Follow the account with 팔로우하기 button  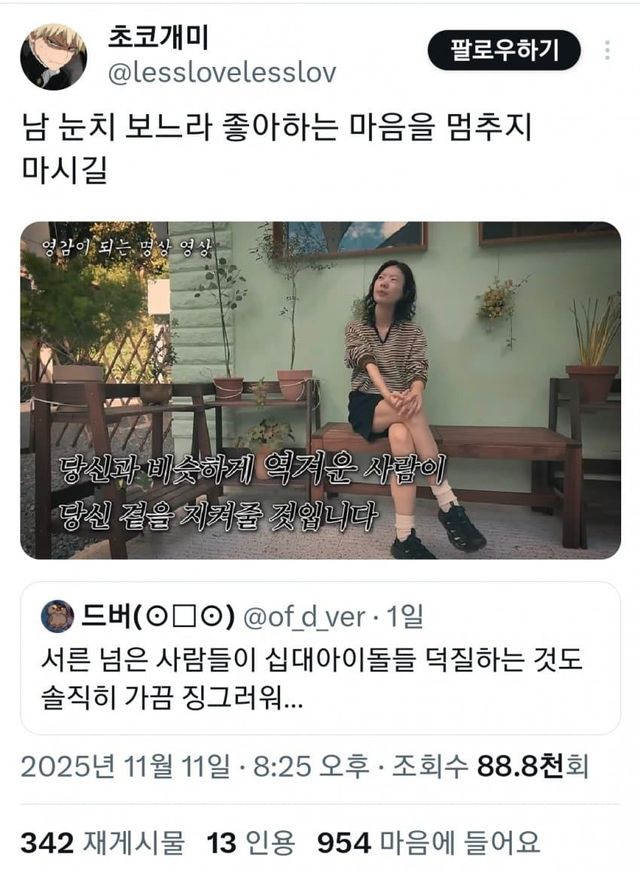504,50
